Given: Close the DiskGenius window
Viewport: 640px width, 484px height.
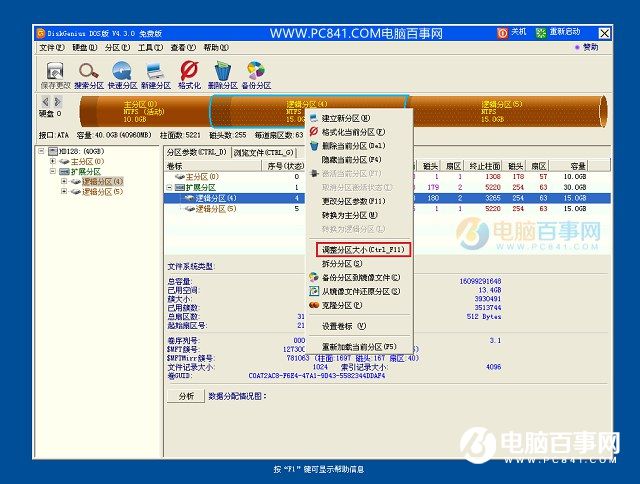Looking at the screenshot, I should (604, 33).
